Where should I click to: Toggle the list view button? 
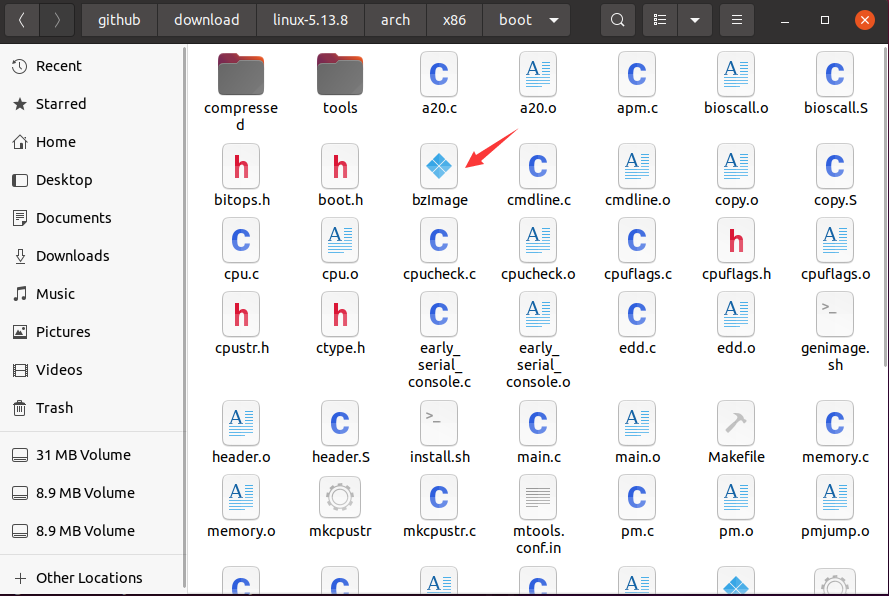(658, 20)
